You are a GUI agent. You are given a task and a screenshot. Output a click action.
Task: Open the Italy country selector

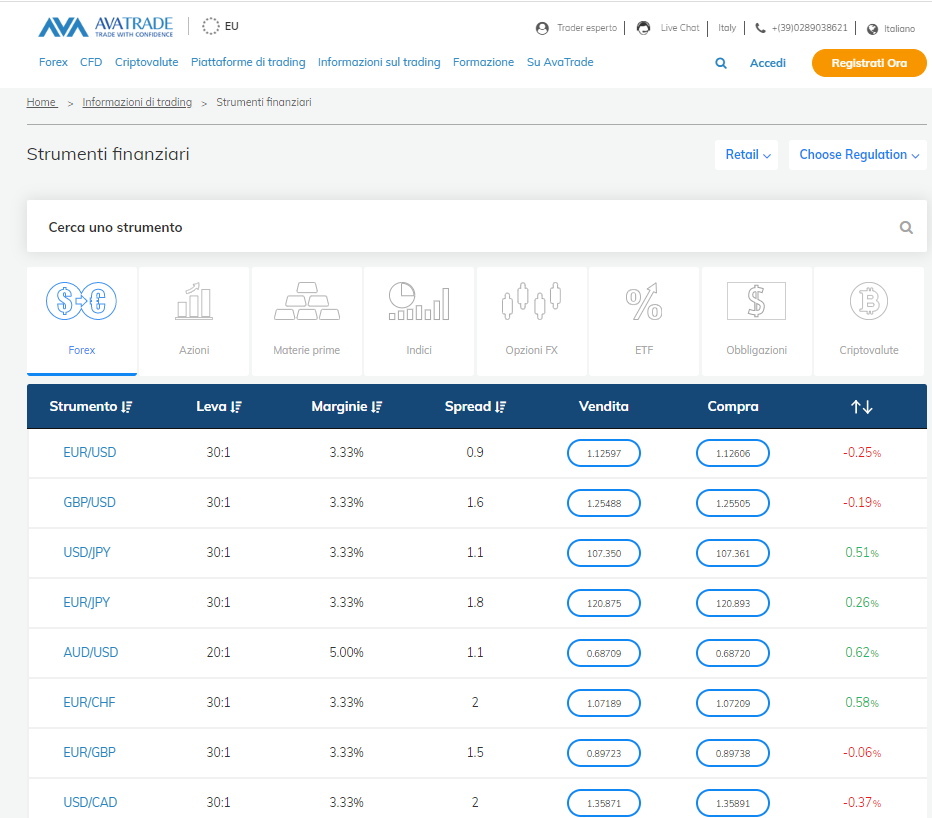click(x=727, y=28)
